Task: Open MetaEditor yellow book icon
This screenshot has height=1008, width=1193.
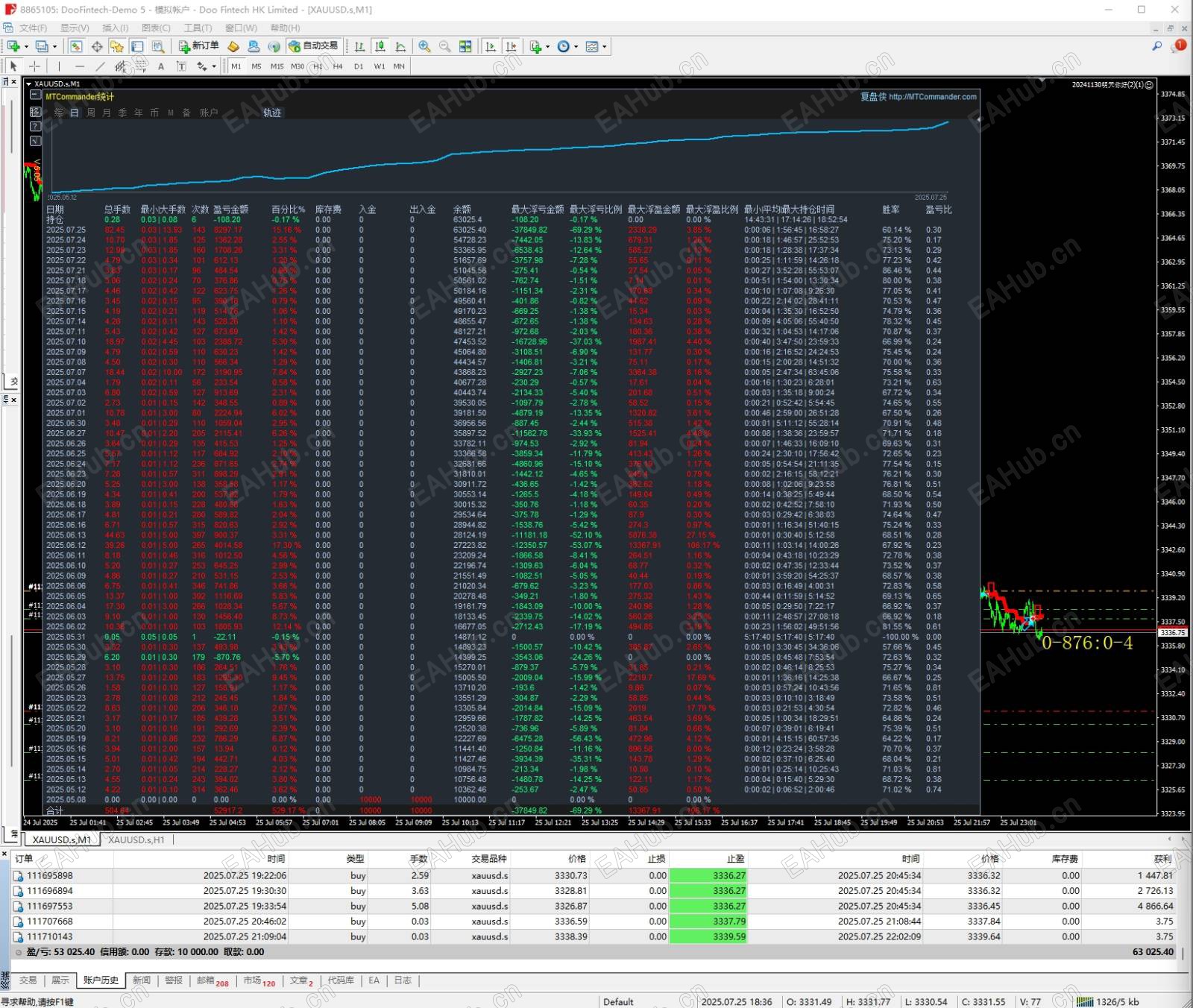Action: 233,46
